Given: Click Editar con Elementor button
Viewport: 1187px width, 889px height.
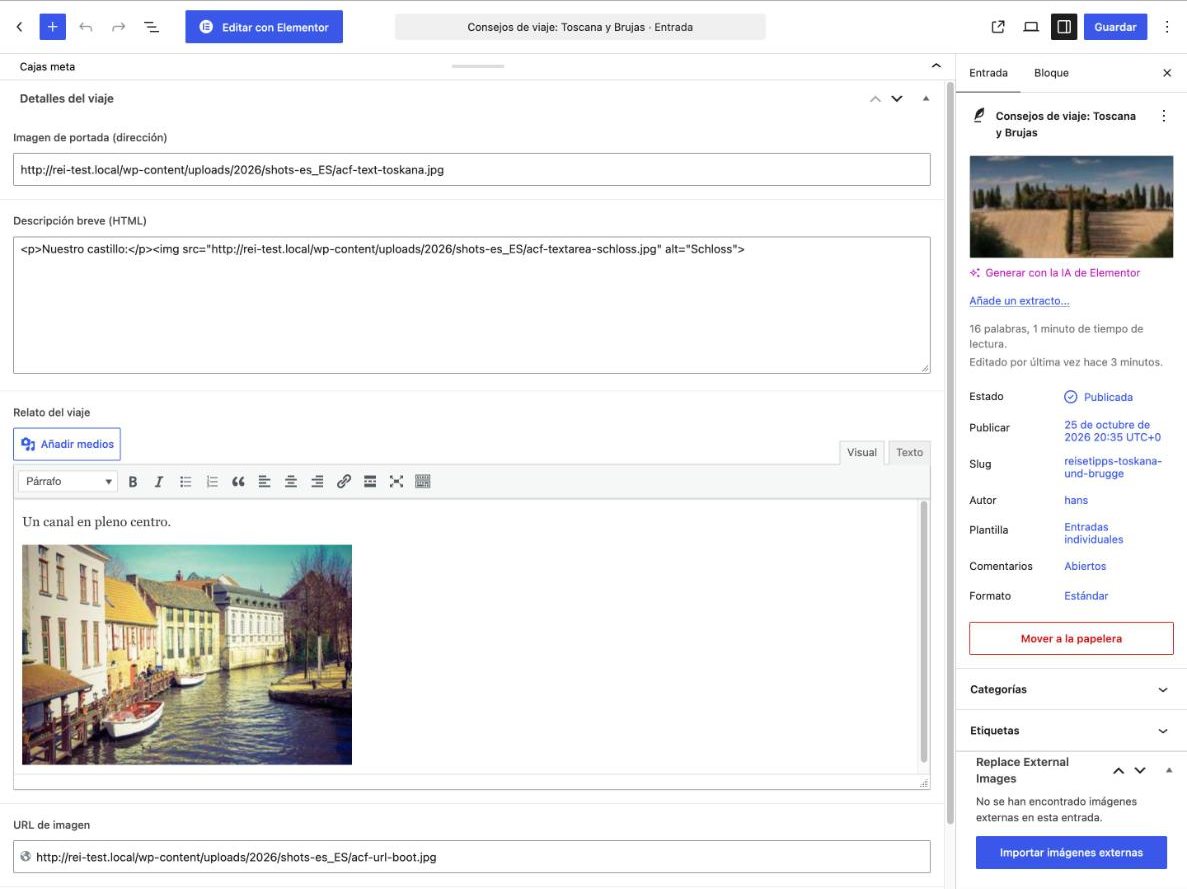Looking at the screenshot, I should (264, 27).
